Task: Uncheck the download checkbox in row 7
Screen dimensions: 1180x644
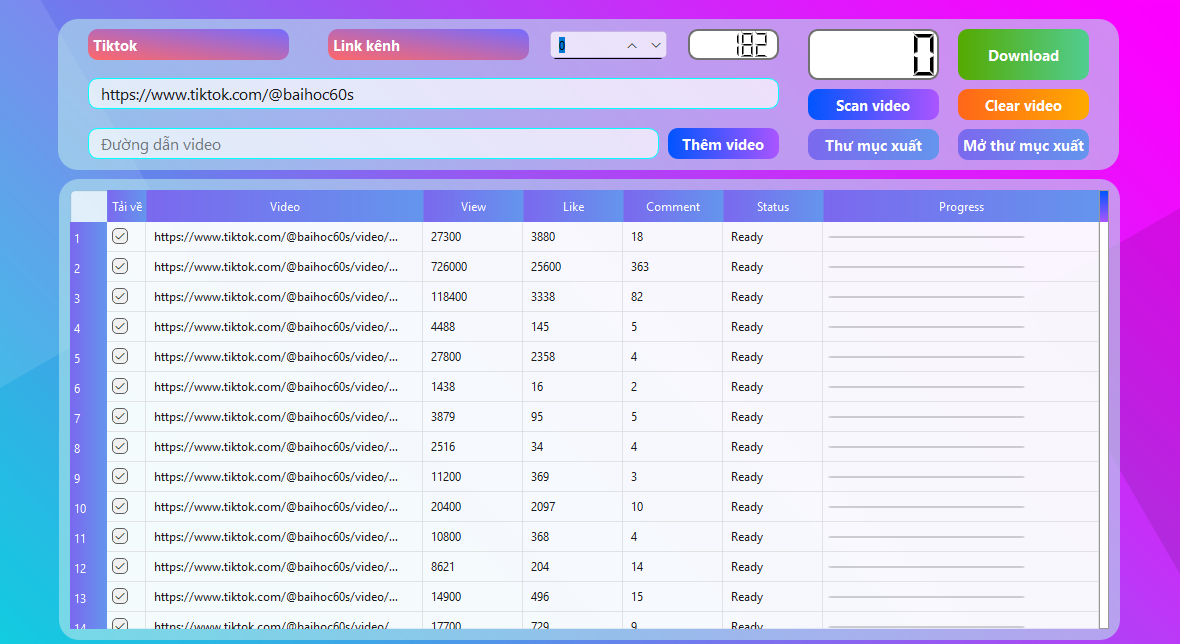Action: coord(120,416)
